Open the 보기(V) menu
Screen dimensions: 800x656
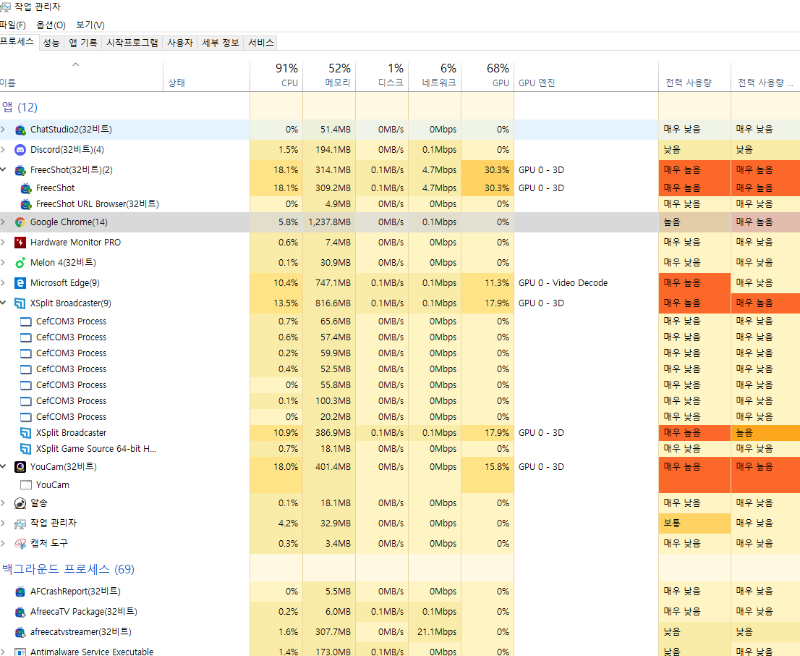[x=90, y=25]
